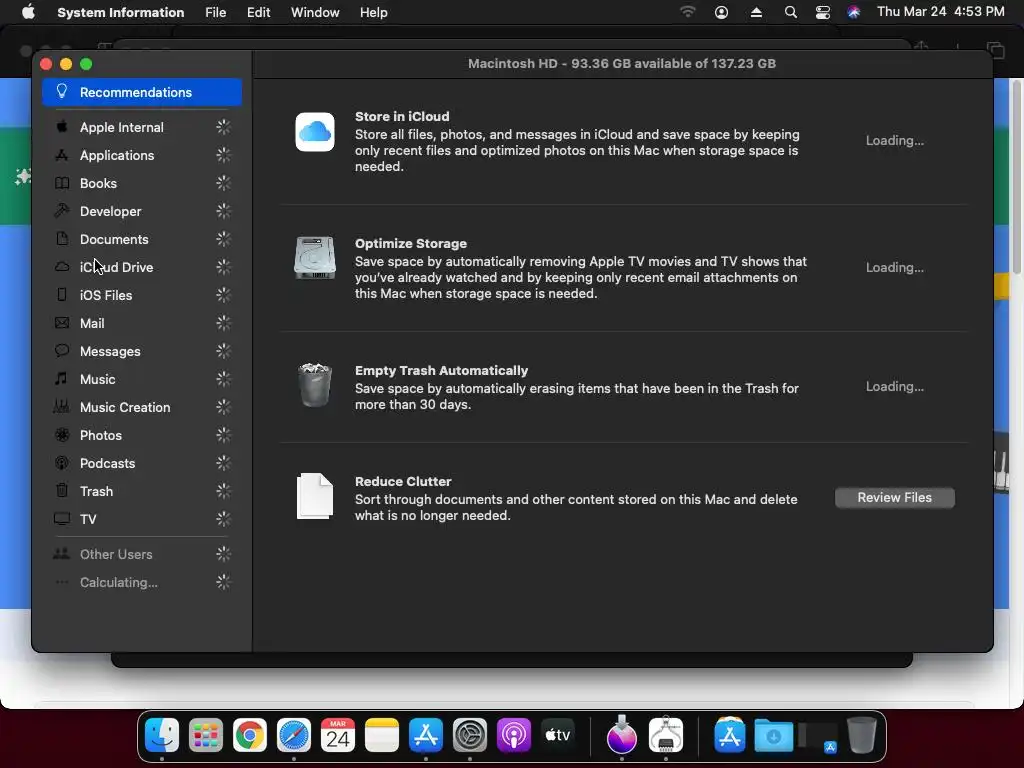Click the eject icon in the menu bar
Viewport: 1024px width, 768px height.
click(x=756, y=12)
